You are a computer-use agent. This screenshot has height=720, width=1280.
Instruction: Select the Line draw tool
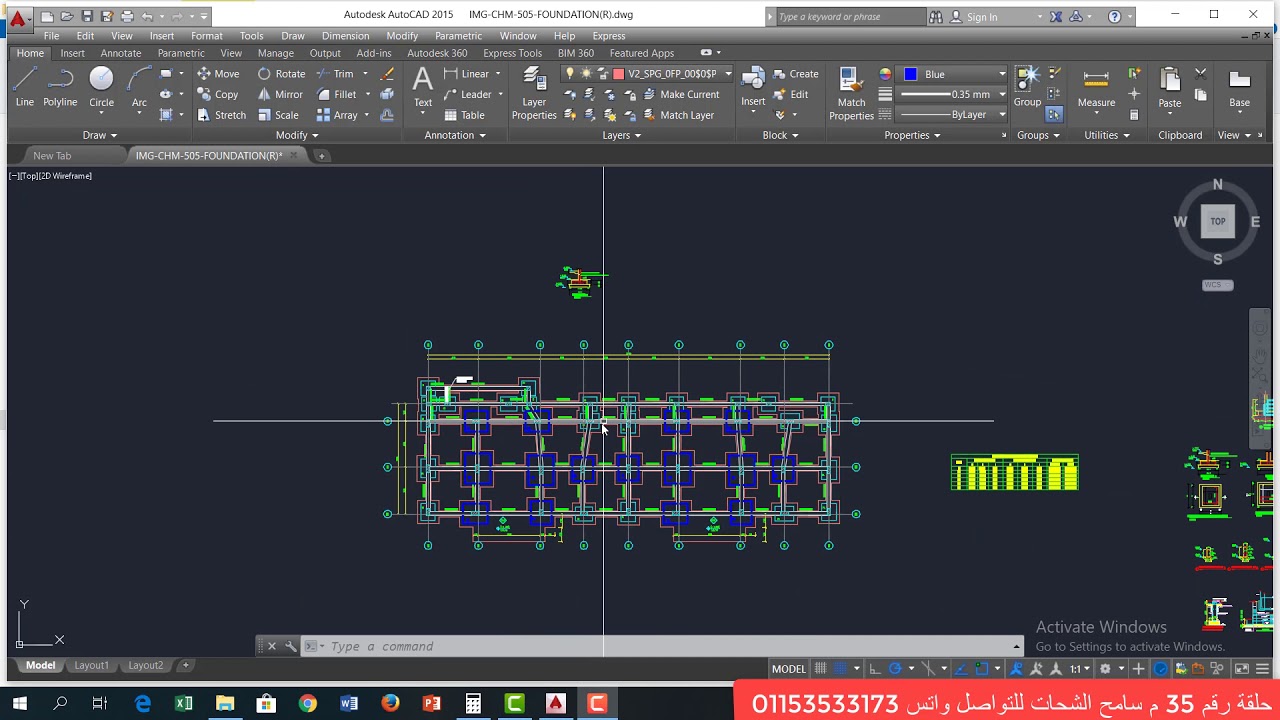25,87
